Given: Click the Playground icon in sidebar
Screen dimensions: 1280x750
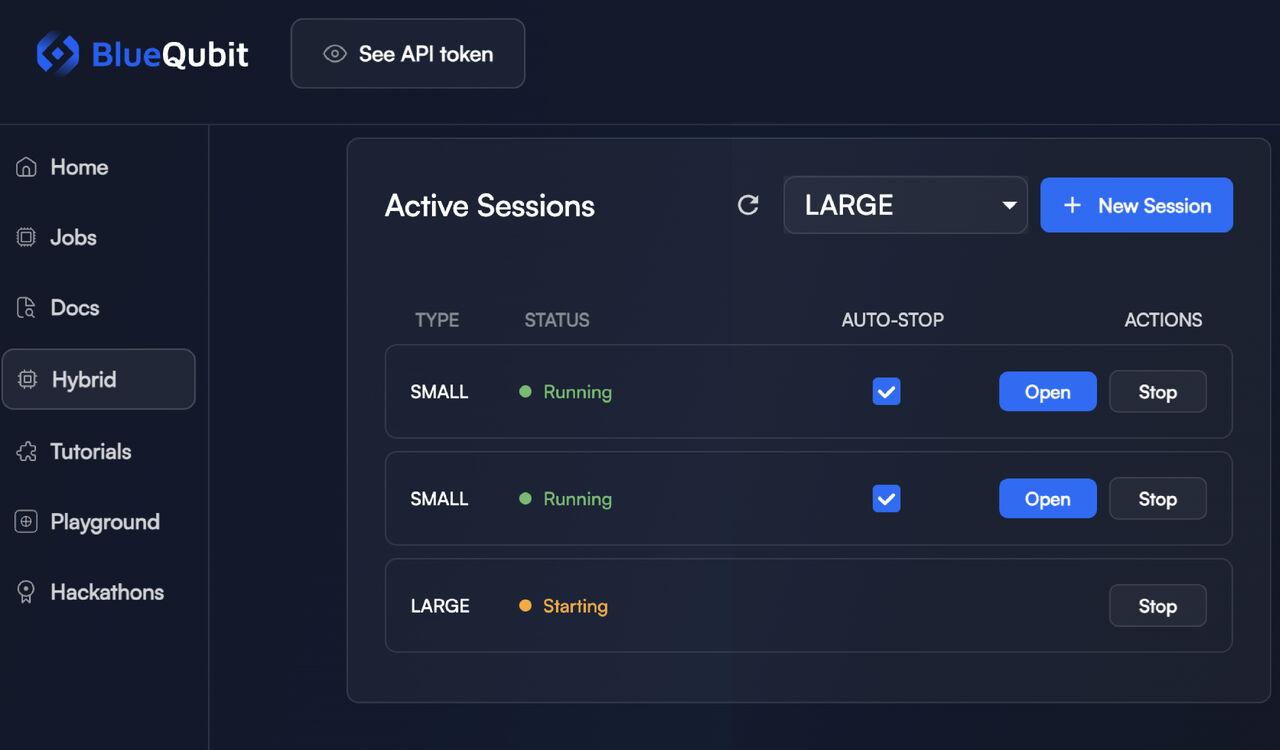Looking at the screenshot, I should click(x=26, y=522).
